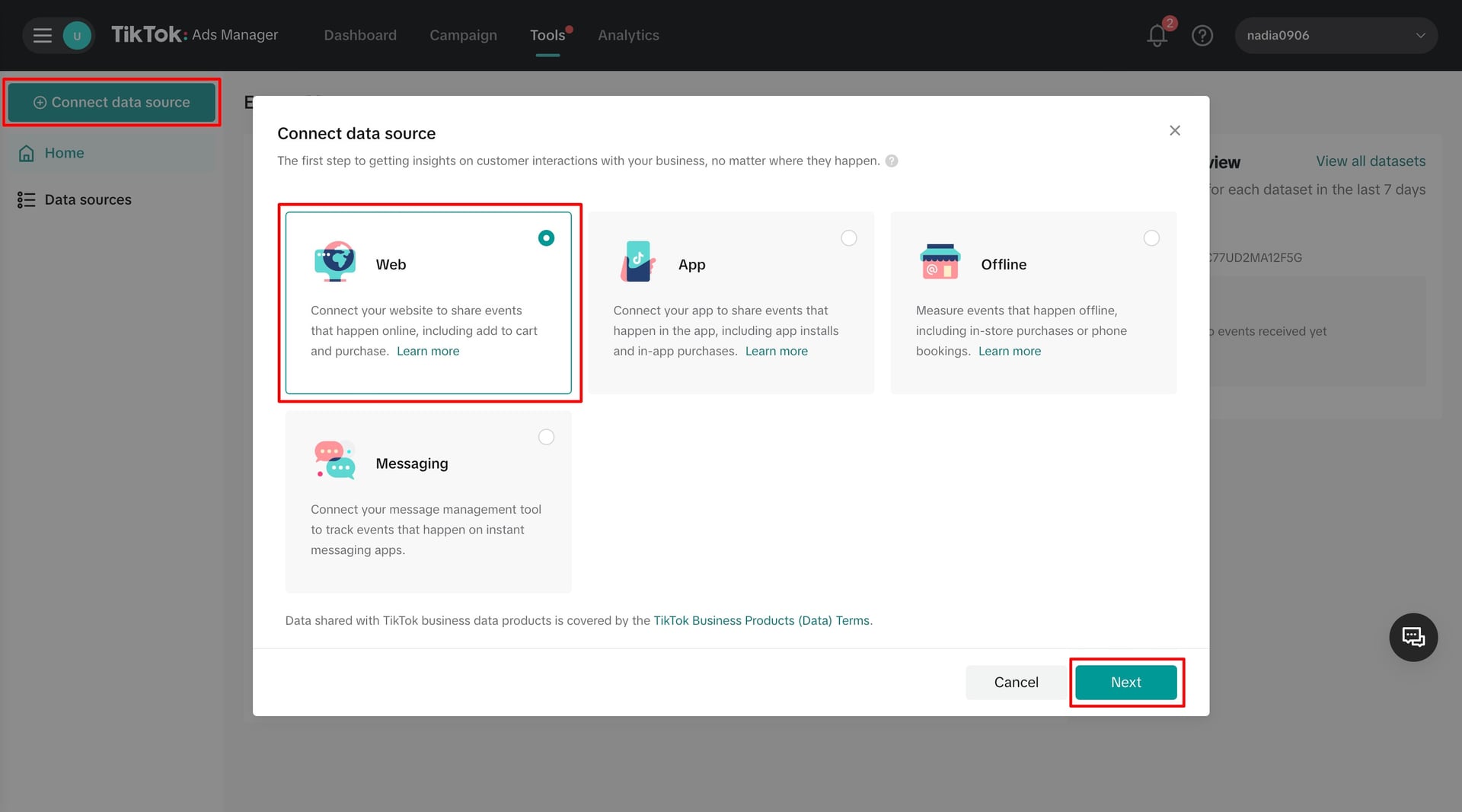
Task: Open Learn more link for Web
Action: pos(428,352)
